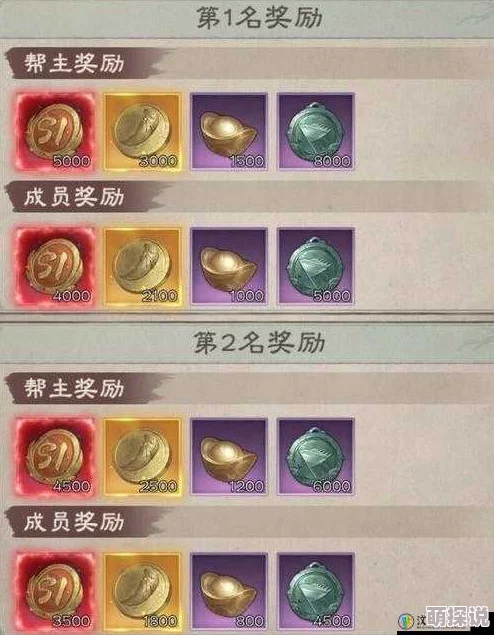The height and width of the screenshot is (635, 494).
Task: Tap the S1 coin showing 3500
Action: click(55, 592)
